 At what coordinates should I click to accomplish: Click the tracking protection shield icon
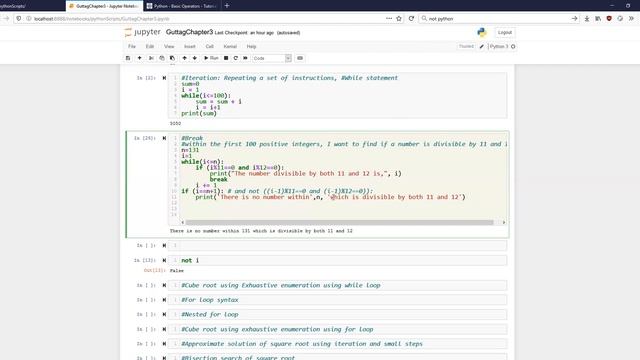(x=19, y=19)
